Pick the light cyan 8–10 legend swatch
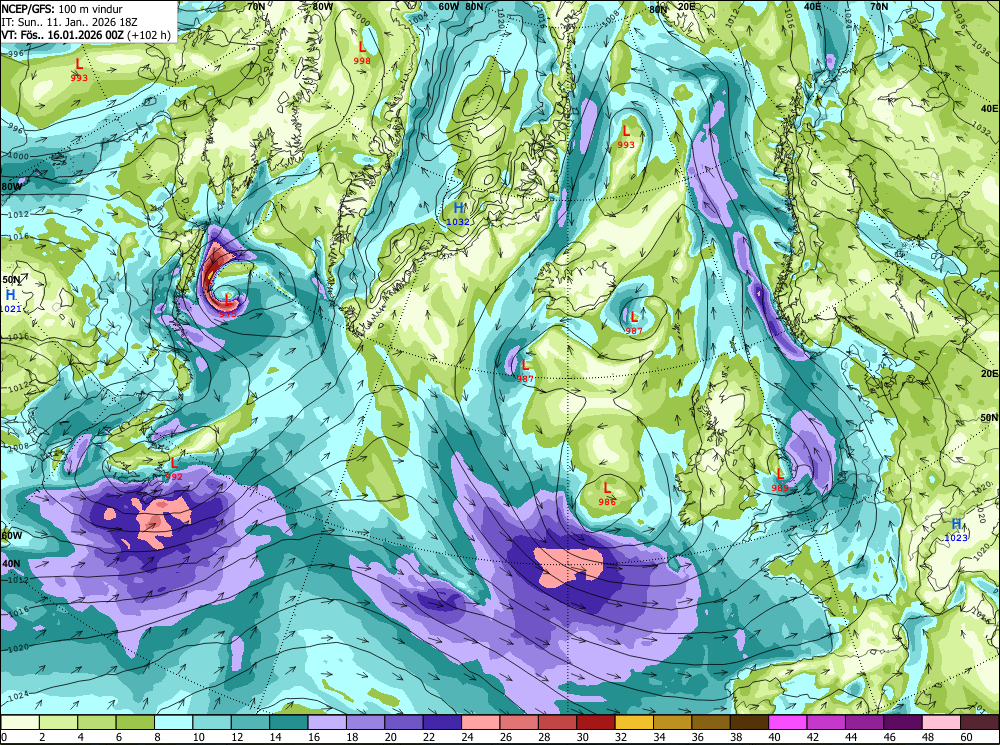The height and width of the screenshot is (745, 1000). pos(173,722)
